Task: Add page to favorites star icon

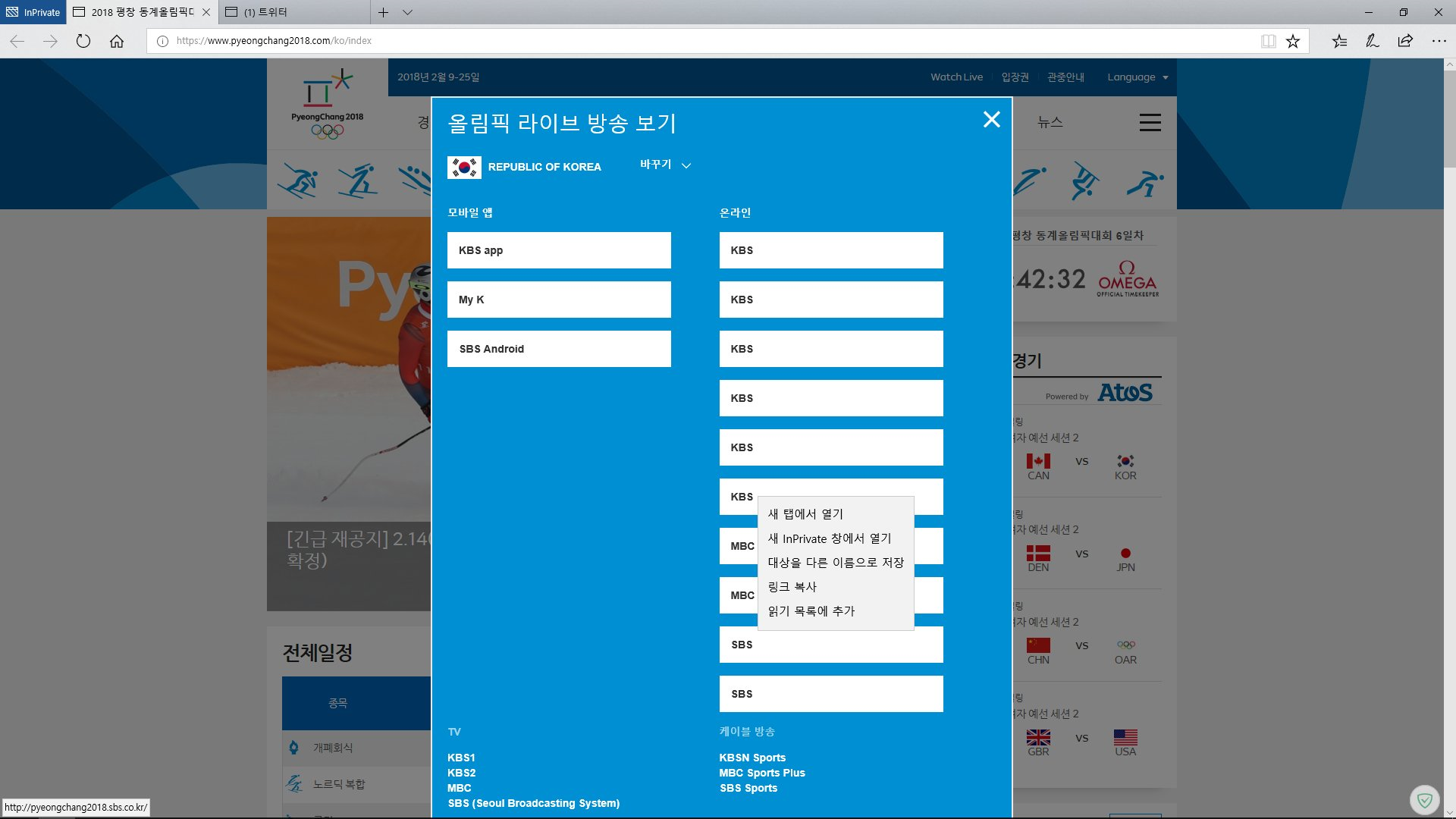Action: click(1293, 41)
